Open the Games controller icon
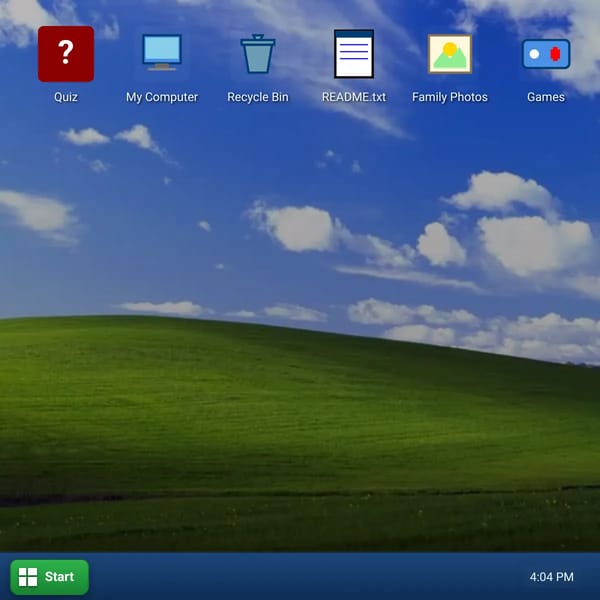Screen dimensions: 600x600 tap(546, 54)
